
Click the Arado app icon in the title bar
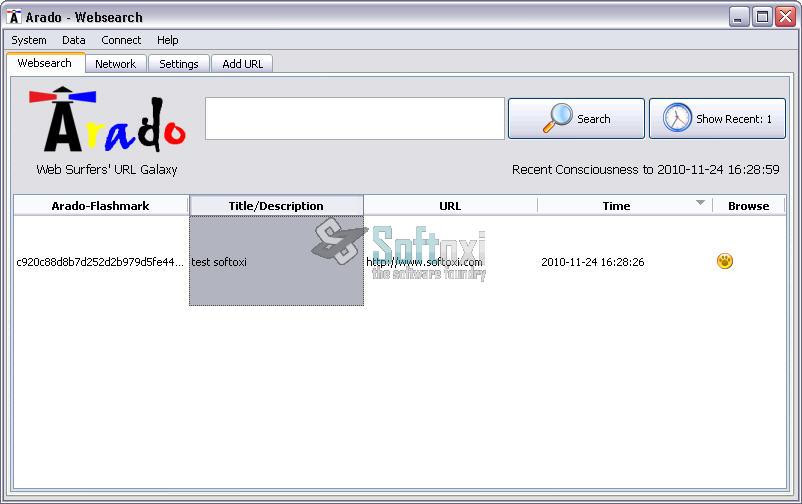coord(14,17)
